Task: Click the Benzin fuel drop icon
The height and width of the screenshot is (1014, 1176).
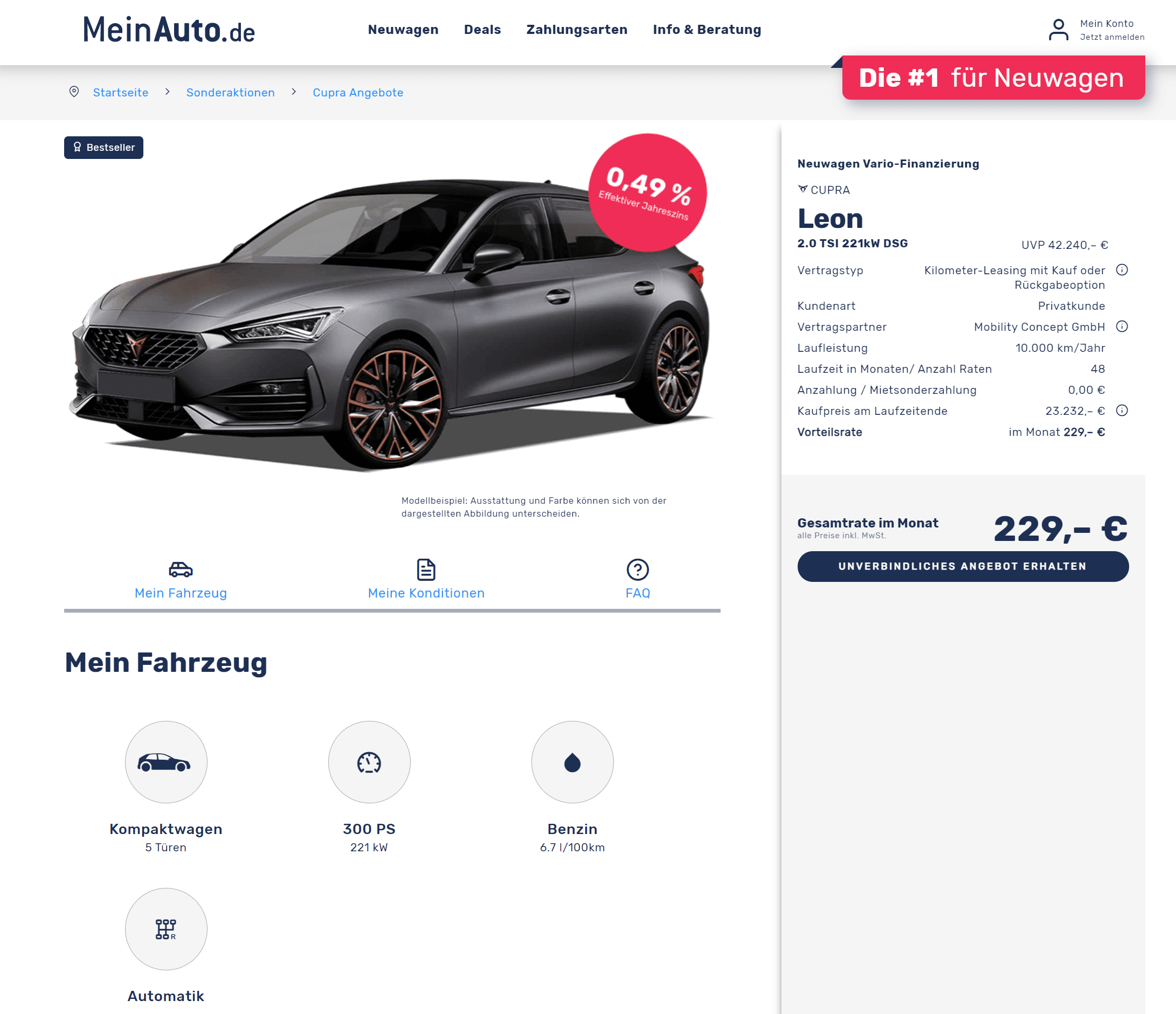Action: click(572, 762)
